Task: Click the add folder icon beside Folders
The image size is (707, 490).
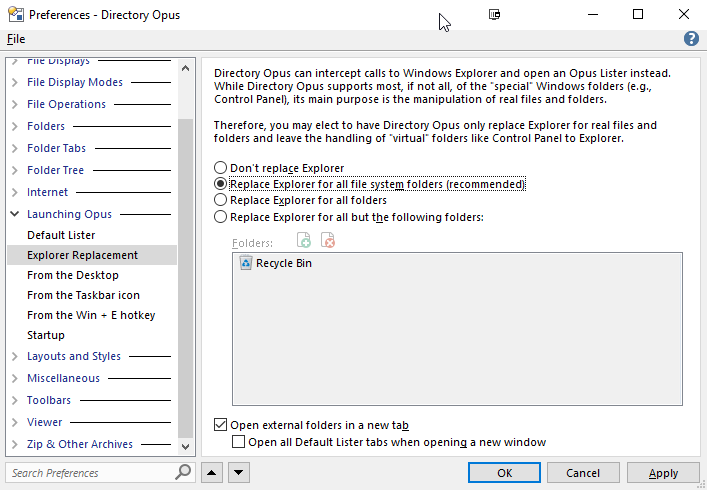Action: 304,240
